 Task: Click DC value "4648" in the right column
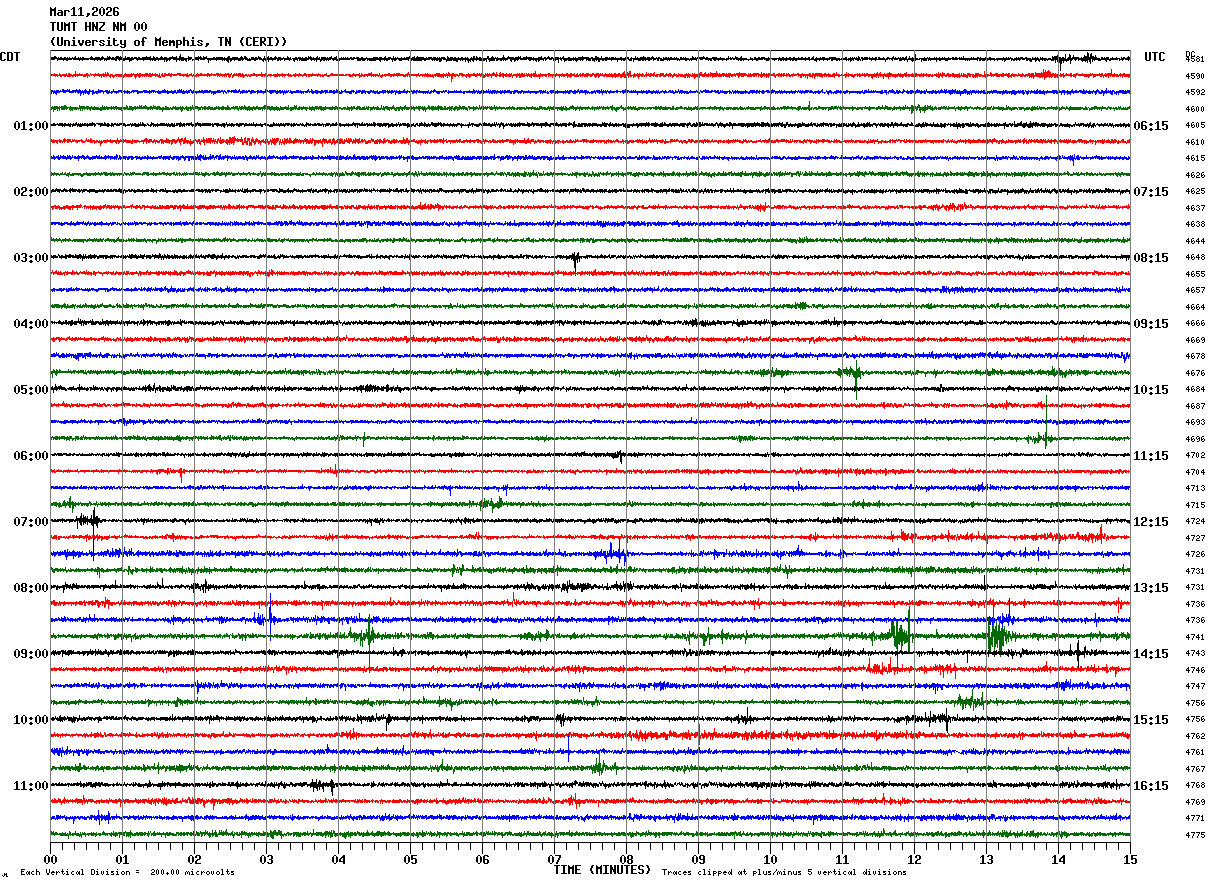pos(1194,258)
